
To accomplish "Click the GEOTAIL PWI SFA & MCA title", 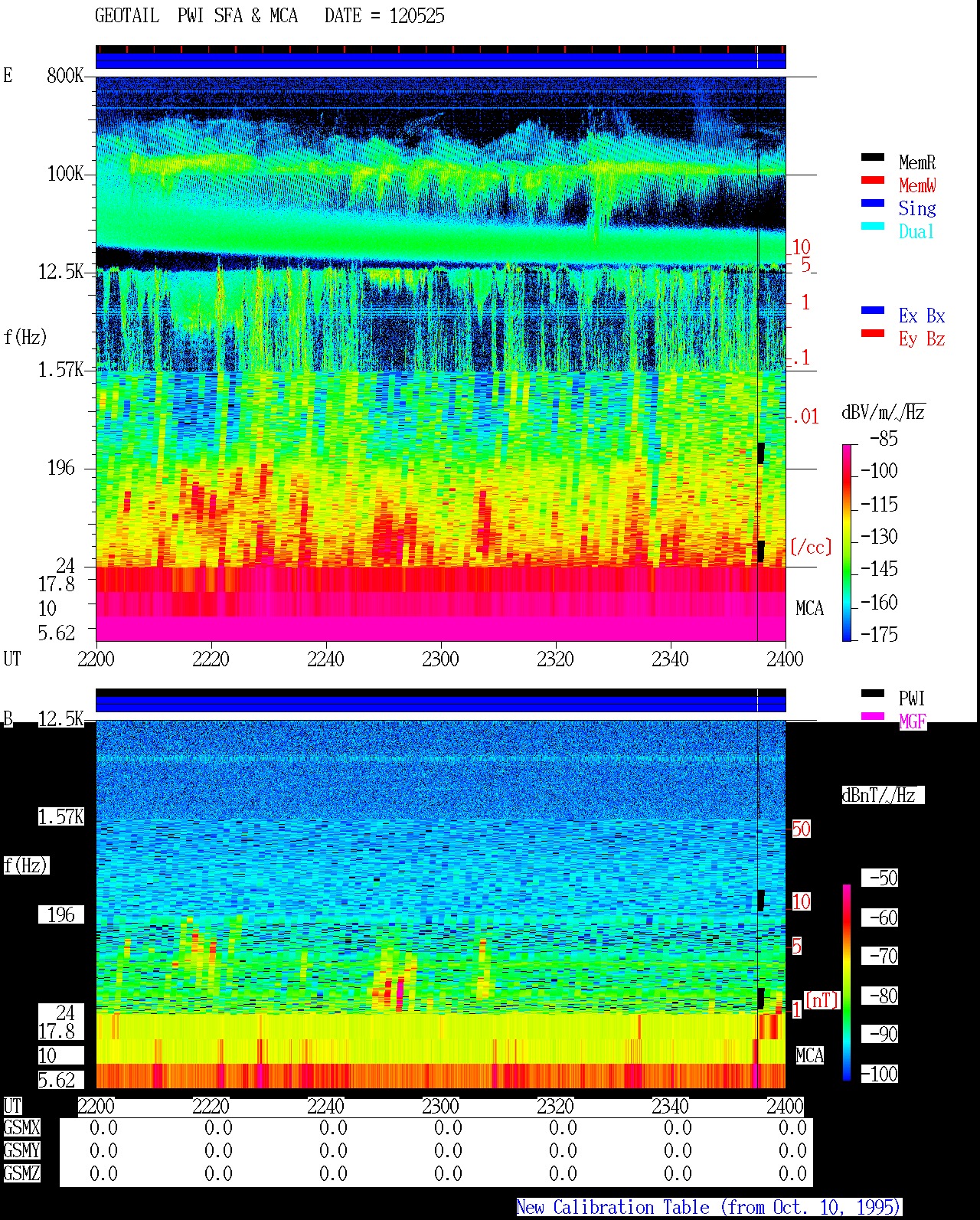I will click(270, 16).
